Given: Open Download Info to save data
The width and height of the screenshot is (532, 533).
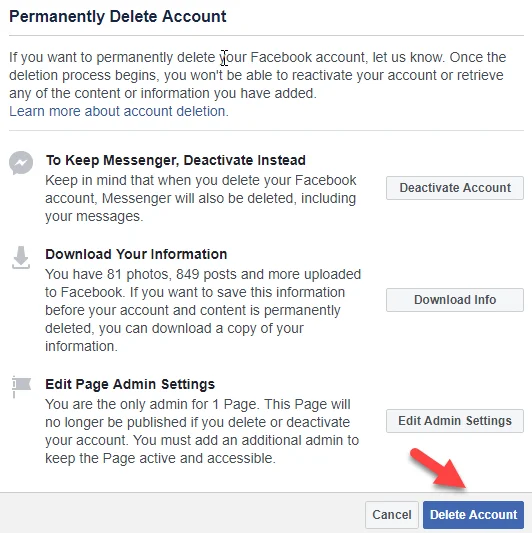Looking at the screenshot, I should coord(455,300).
